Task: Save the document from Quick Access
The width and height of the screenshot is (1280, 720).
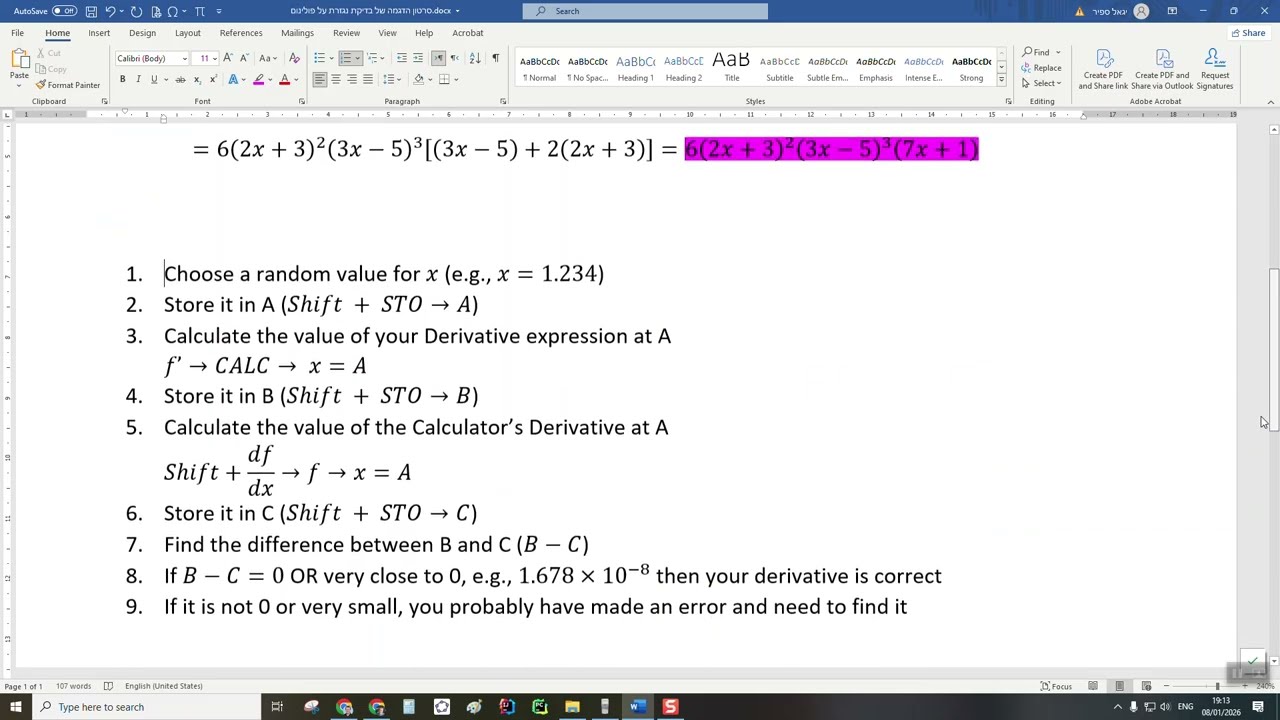Action: (x=91, y=11)
